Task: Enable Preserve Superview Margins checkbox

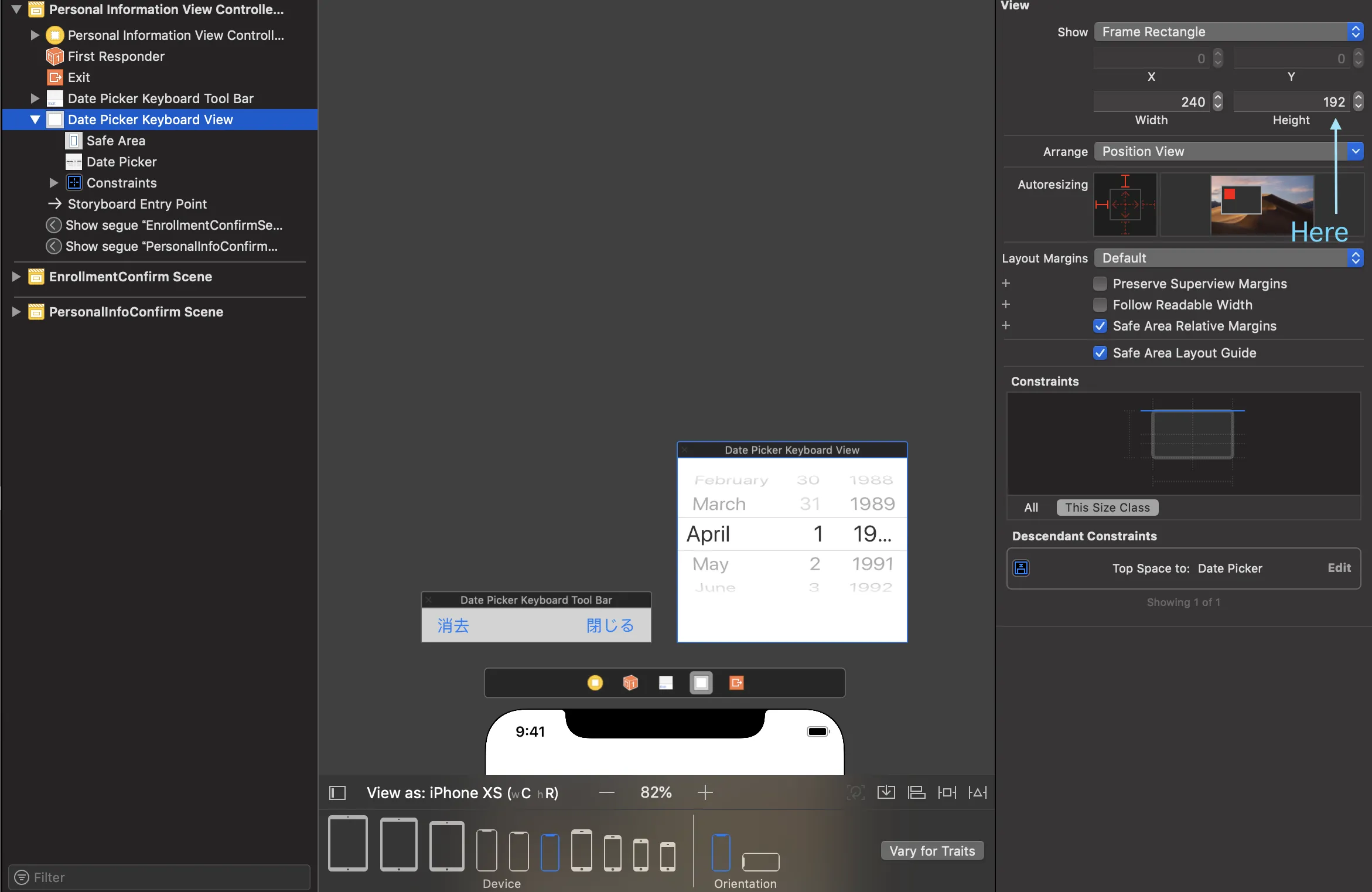Action: click(1100, 284)
